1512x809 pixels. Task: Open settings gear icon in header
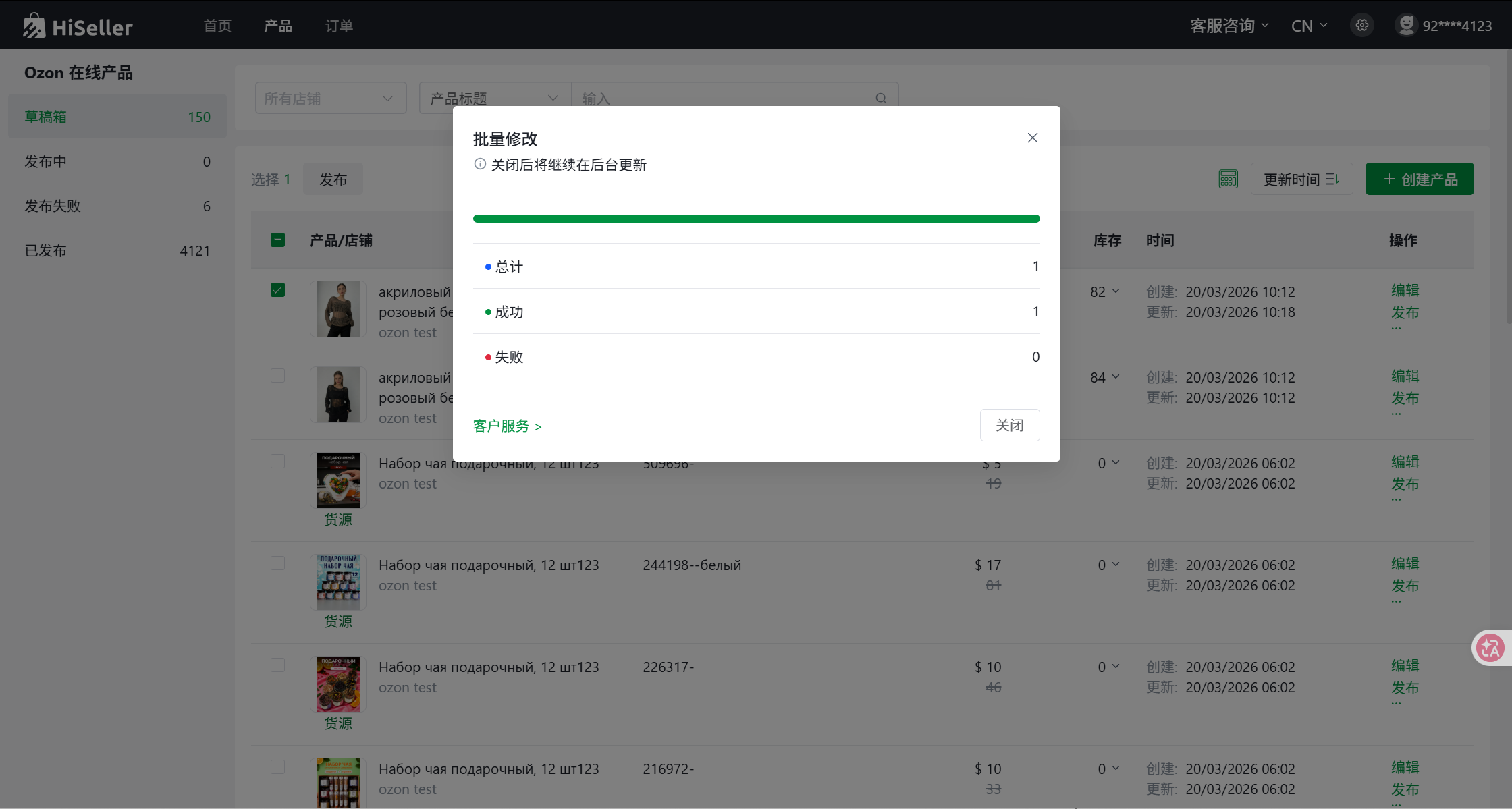(1361, 26)
